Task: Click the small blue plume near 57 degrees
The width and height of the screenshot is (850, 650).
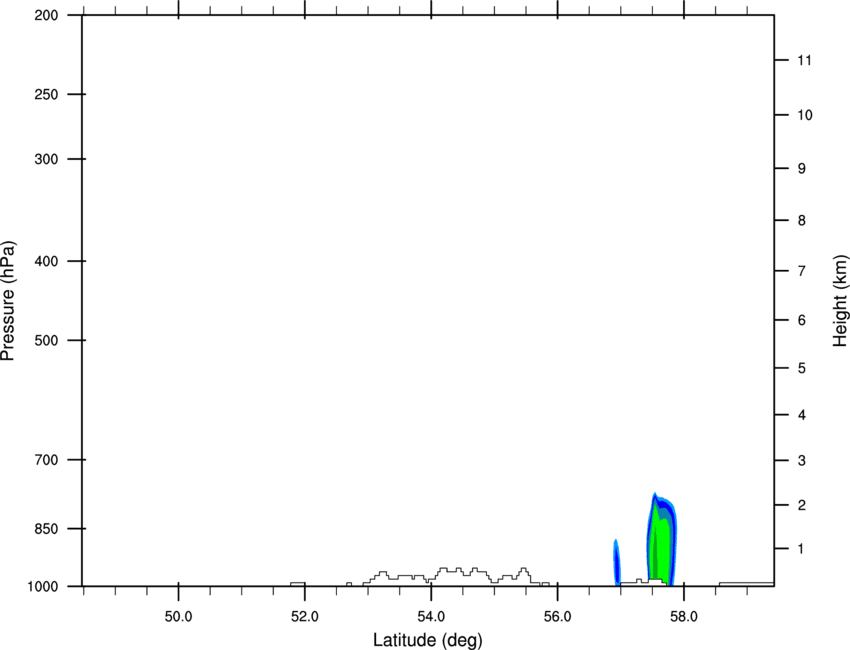Action: tap(617, 562)
